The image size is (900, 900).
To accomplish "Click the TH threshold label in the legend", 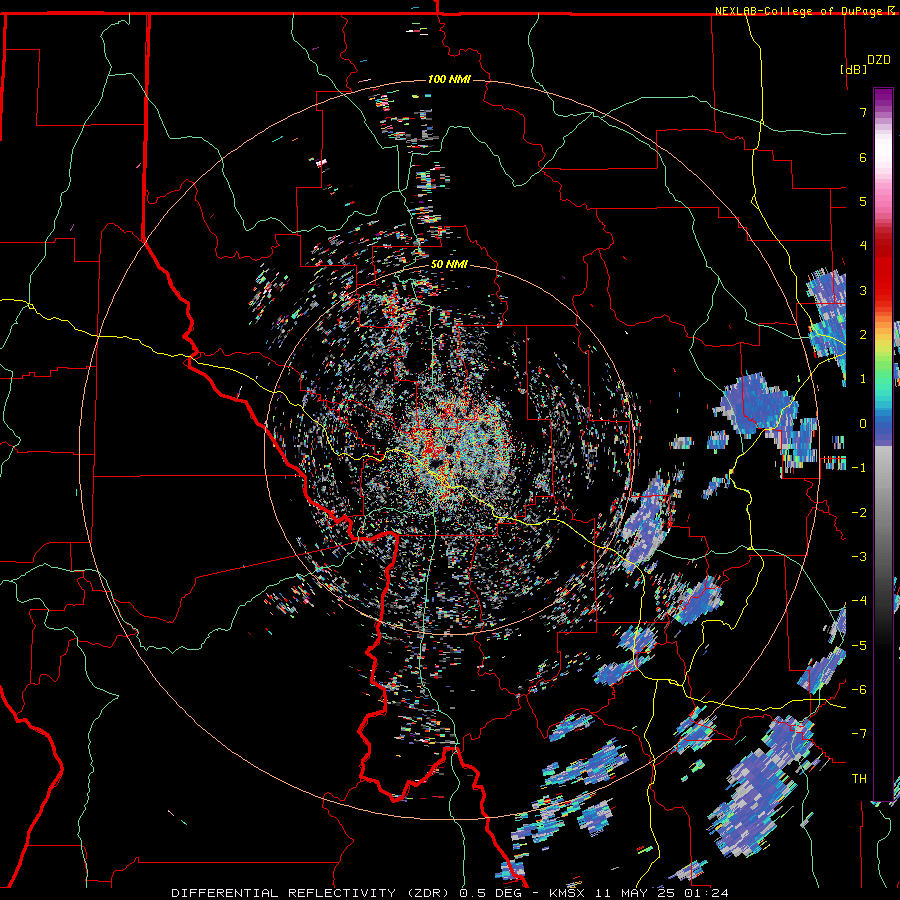I will (859, 778).
